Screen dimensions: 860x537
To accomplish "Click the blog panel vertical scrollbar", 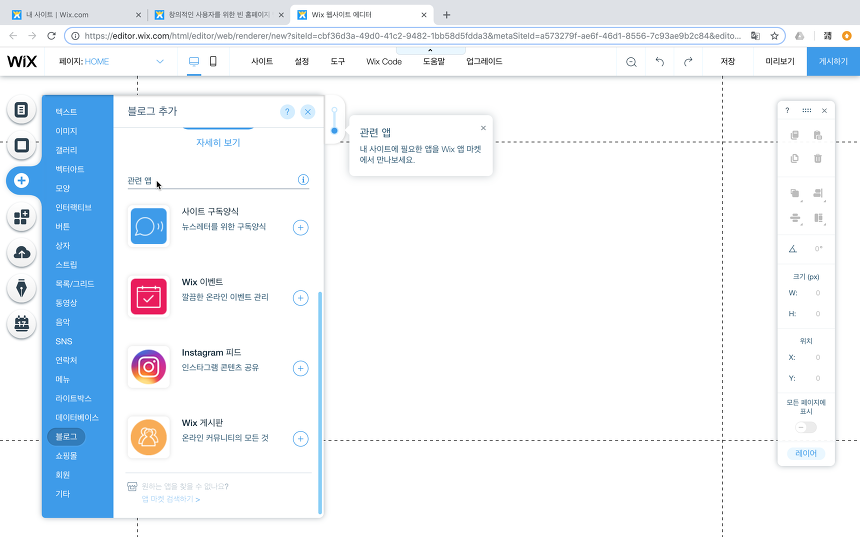I will (x=320, y=403).
